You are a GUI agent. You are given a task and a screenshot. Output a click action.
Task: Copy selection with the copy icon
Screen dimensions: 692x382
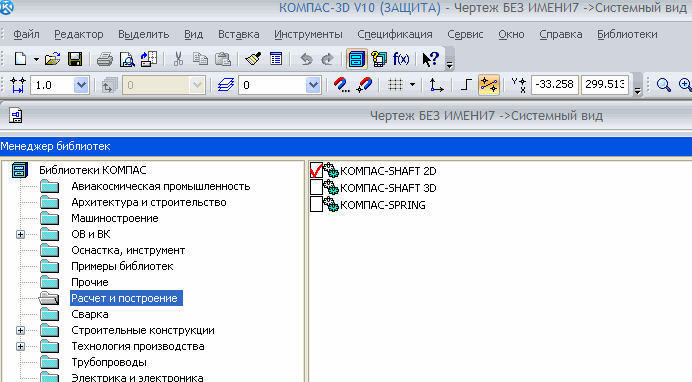200,59
